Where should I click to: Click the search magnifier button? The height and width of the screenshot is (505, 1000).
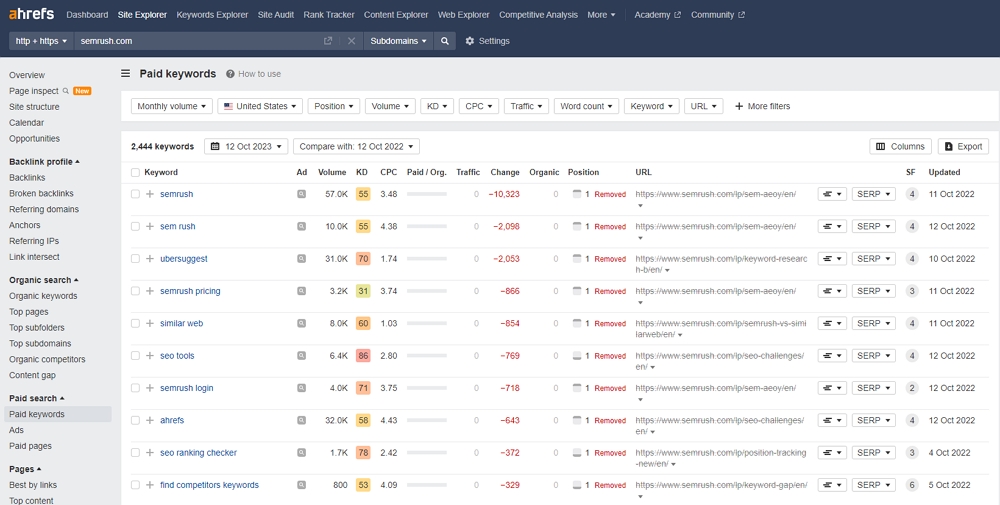pos(445,41)
